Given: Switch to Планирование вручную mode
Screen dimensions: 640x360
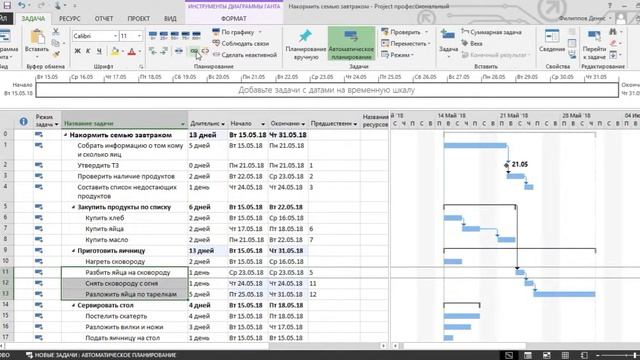Looking at the screenshot, I should (x=305, y=44).
